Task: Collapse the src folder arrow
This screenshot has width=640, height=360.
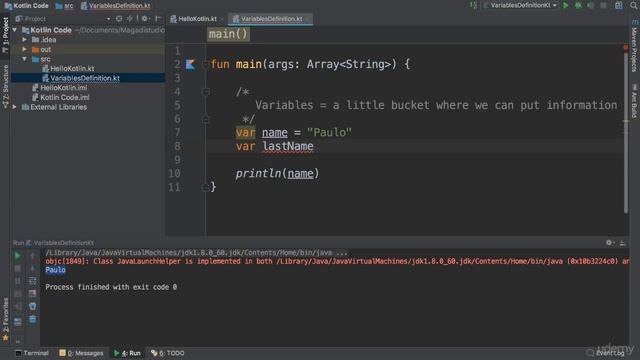Action: (24, 59)
